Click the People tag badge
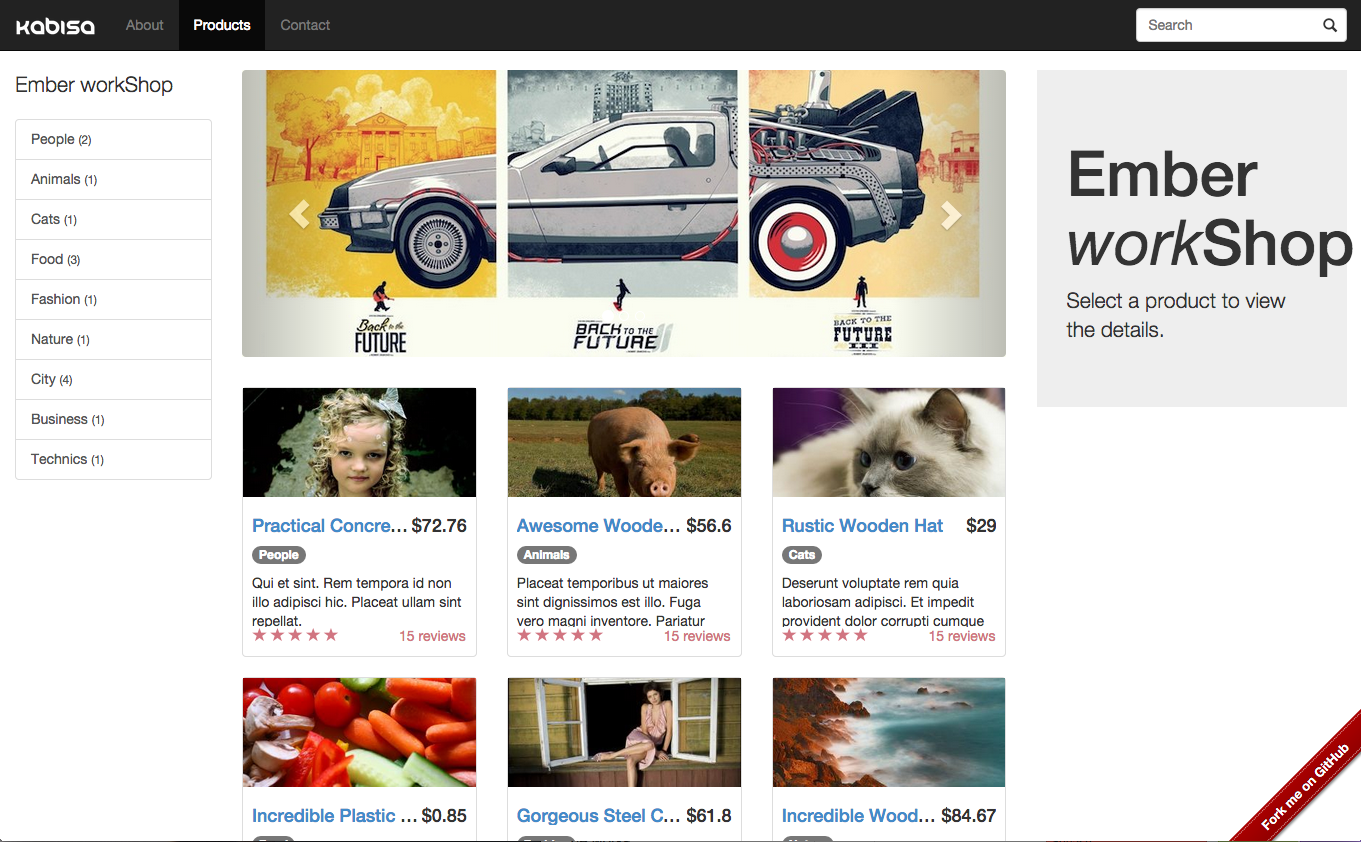1361x842 pixels. click(279, 555)
